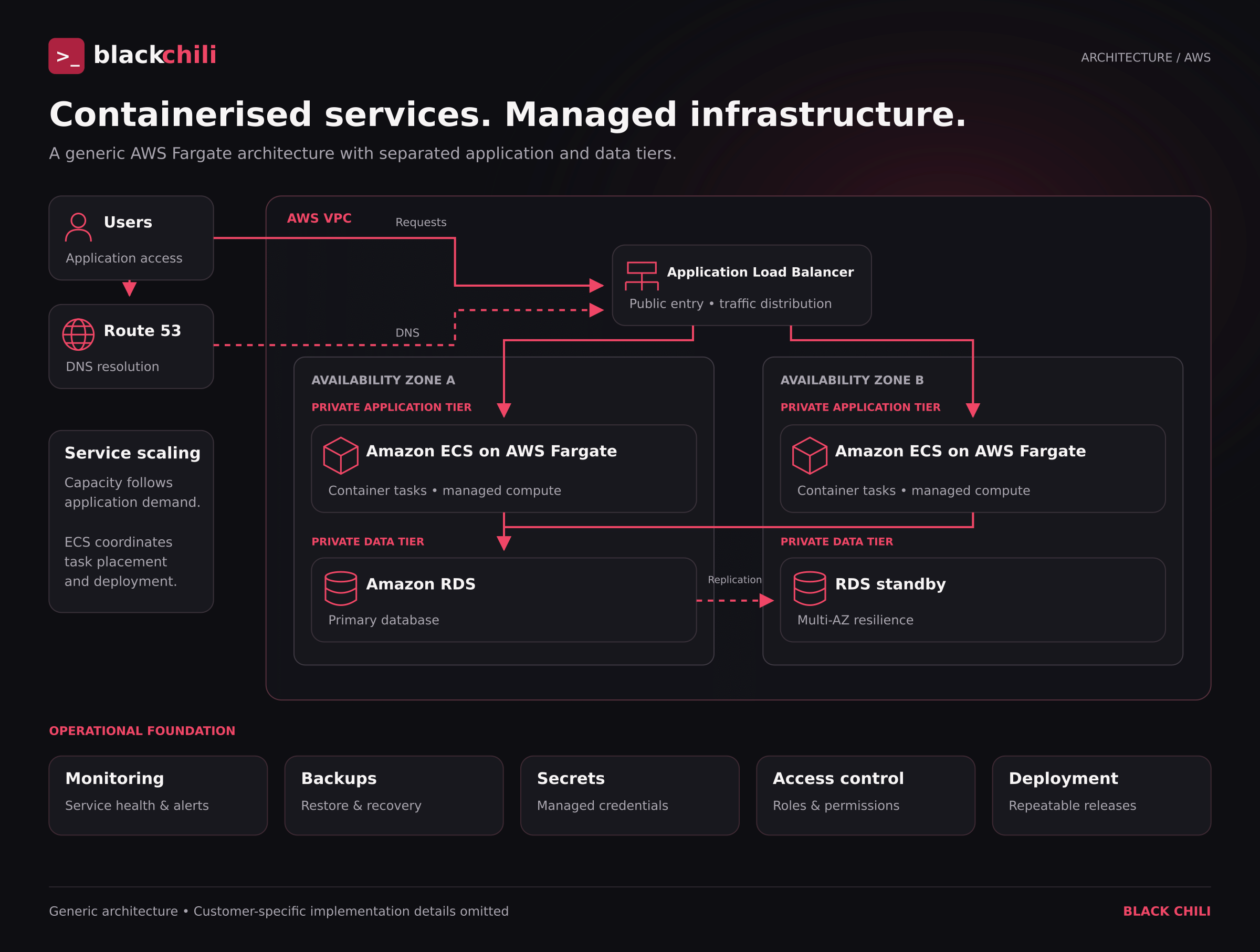Screen dimensions: 1260x952
Task: Click the Requests arrow label
Action: point(421,222)
